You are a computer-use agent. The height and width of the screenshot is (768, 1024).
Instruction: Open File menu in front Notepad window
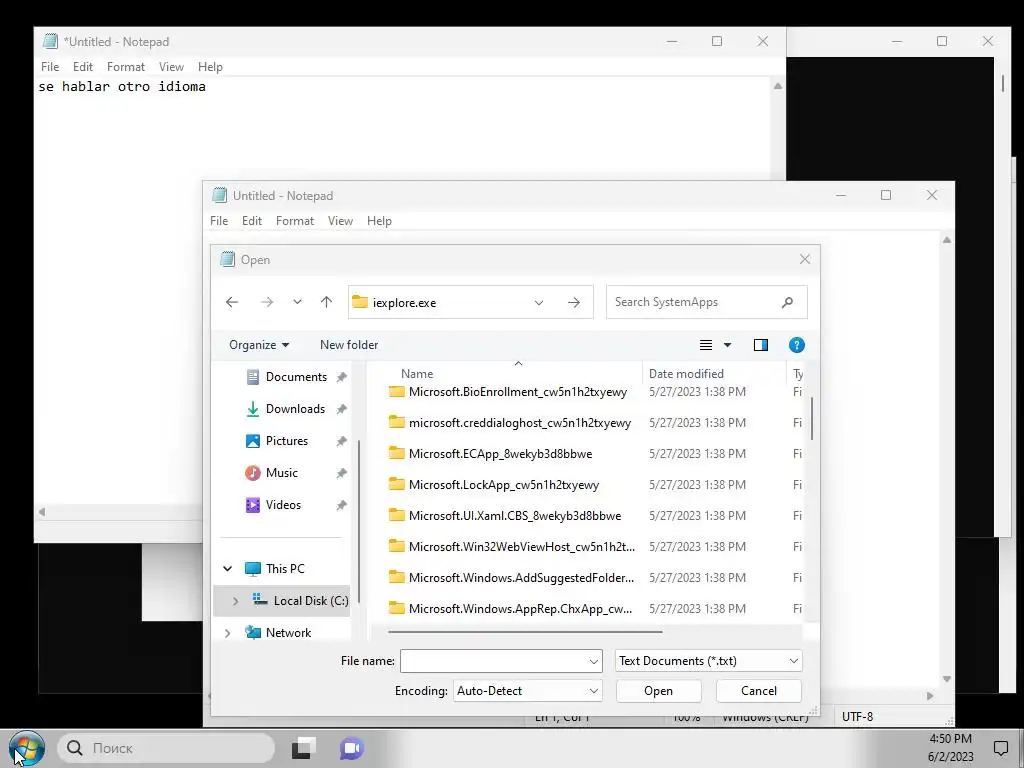point(219,221)
